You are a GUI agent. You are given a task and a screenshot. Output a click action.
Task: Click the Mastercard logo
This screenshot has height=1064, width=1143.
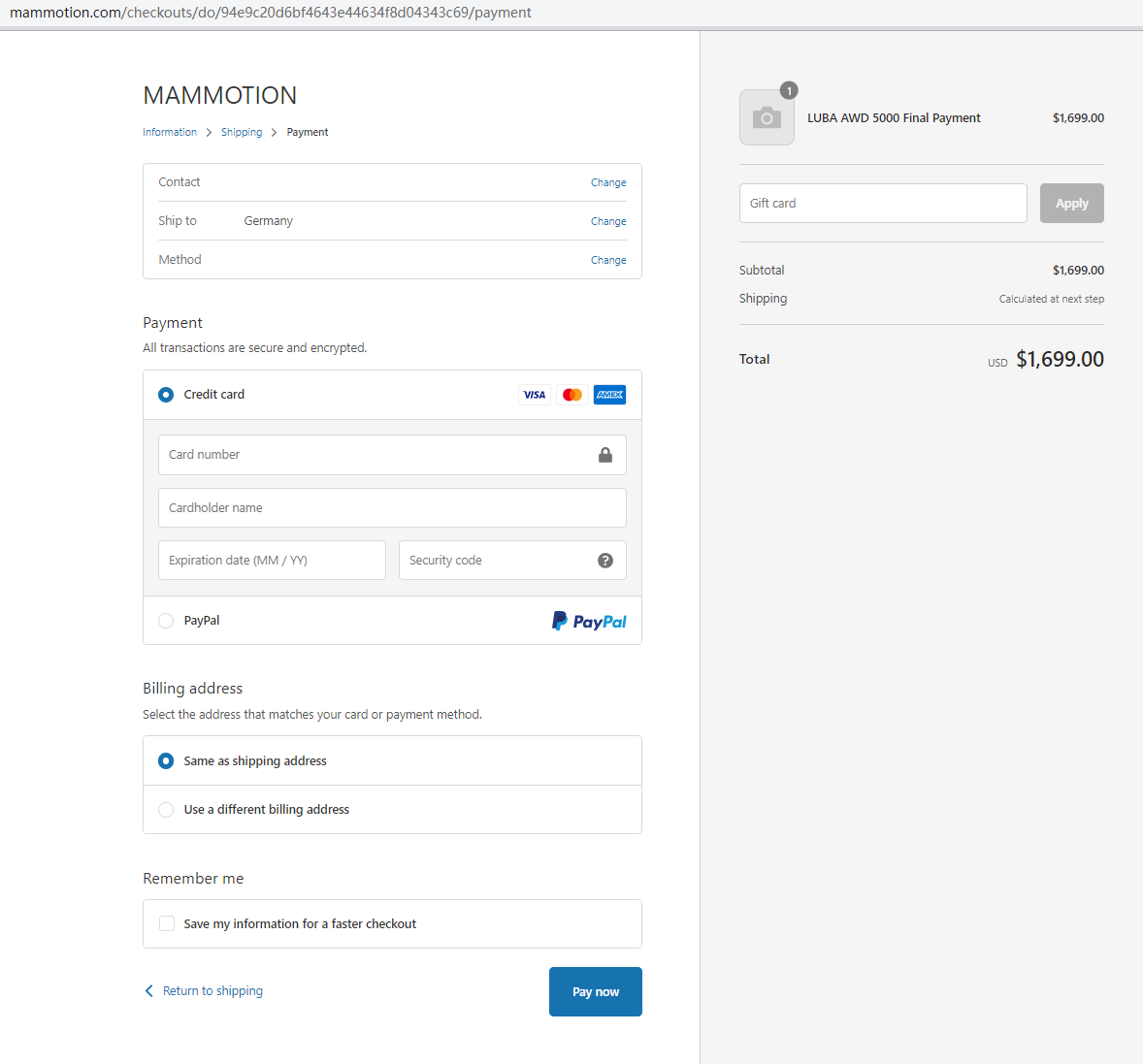click(572, 394)
